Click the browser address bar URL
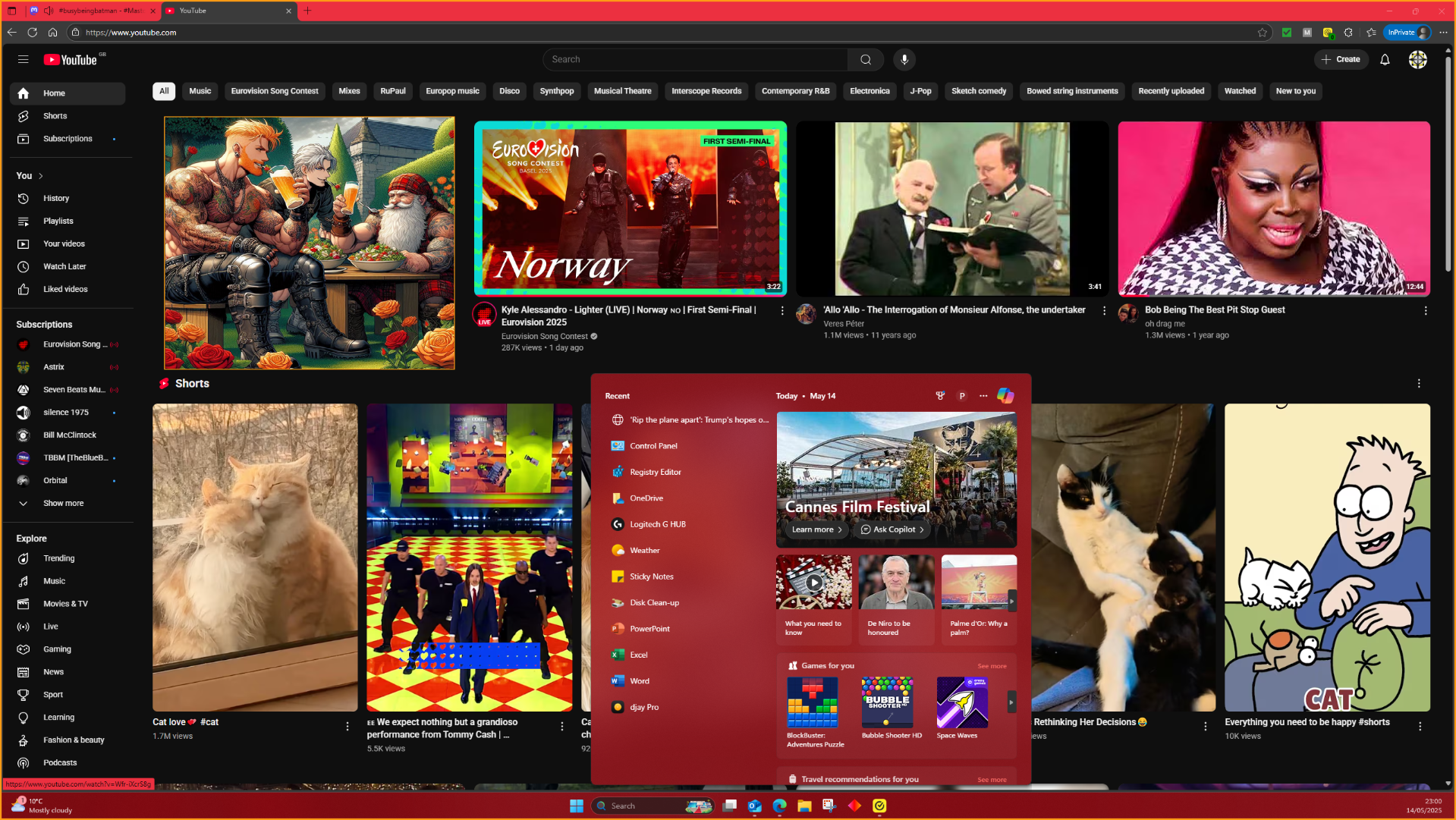 coord(131,32)
